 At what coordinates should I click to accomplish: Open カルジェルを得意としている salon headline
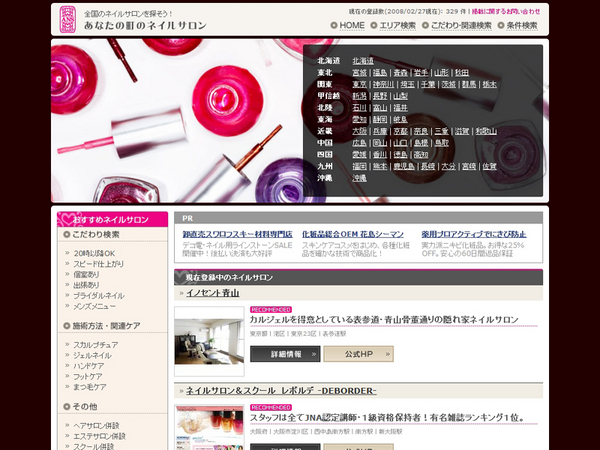(x=384, y=320)
